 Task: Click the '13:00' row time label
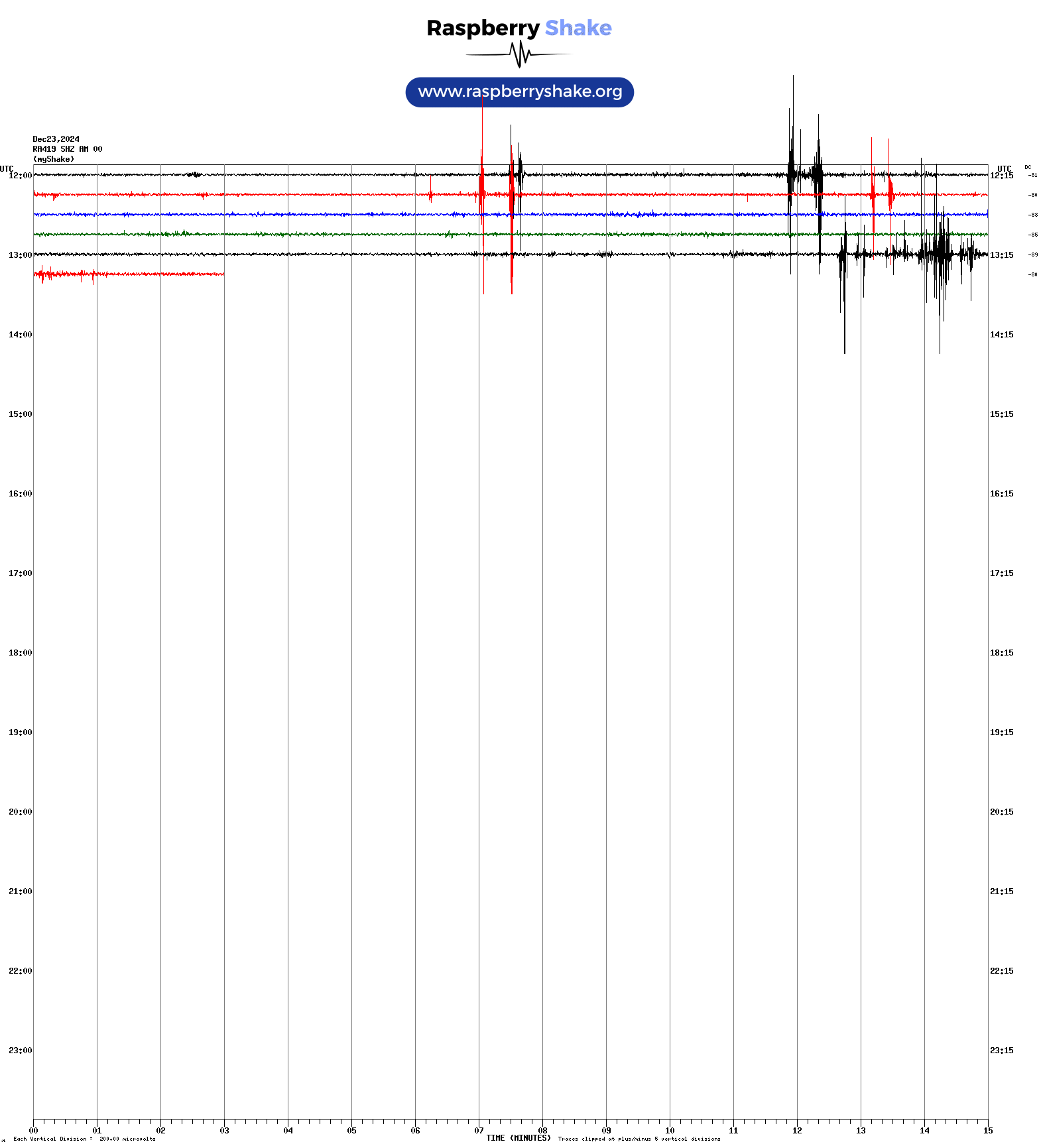[21, 255]
